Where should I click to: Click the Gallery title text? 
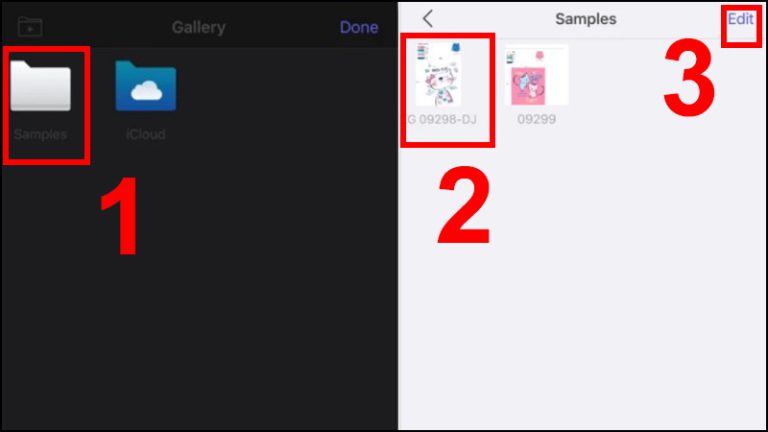(198, 27)
